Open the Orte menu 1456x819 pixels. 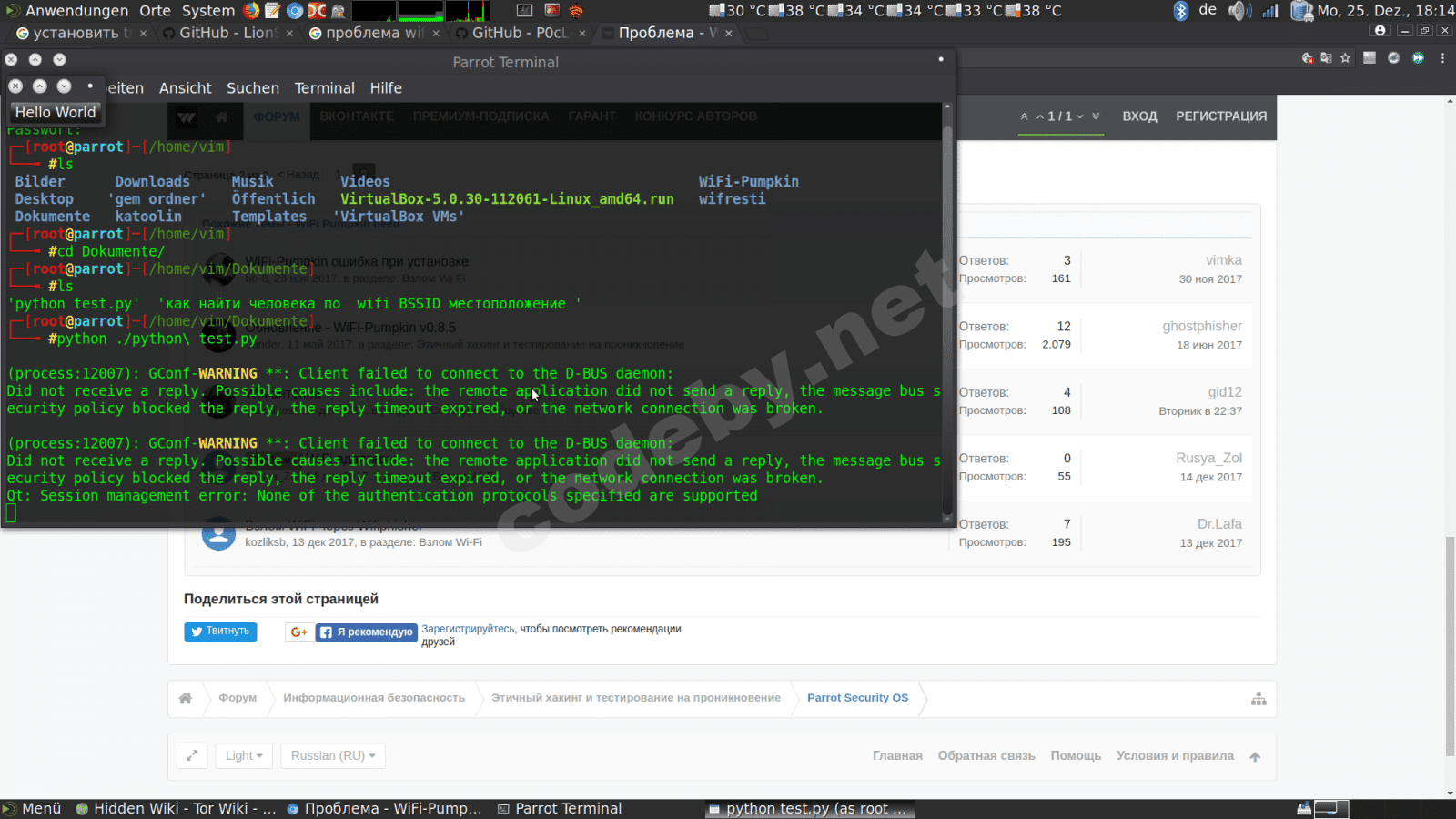click(156, 11)
